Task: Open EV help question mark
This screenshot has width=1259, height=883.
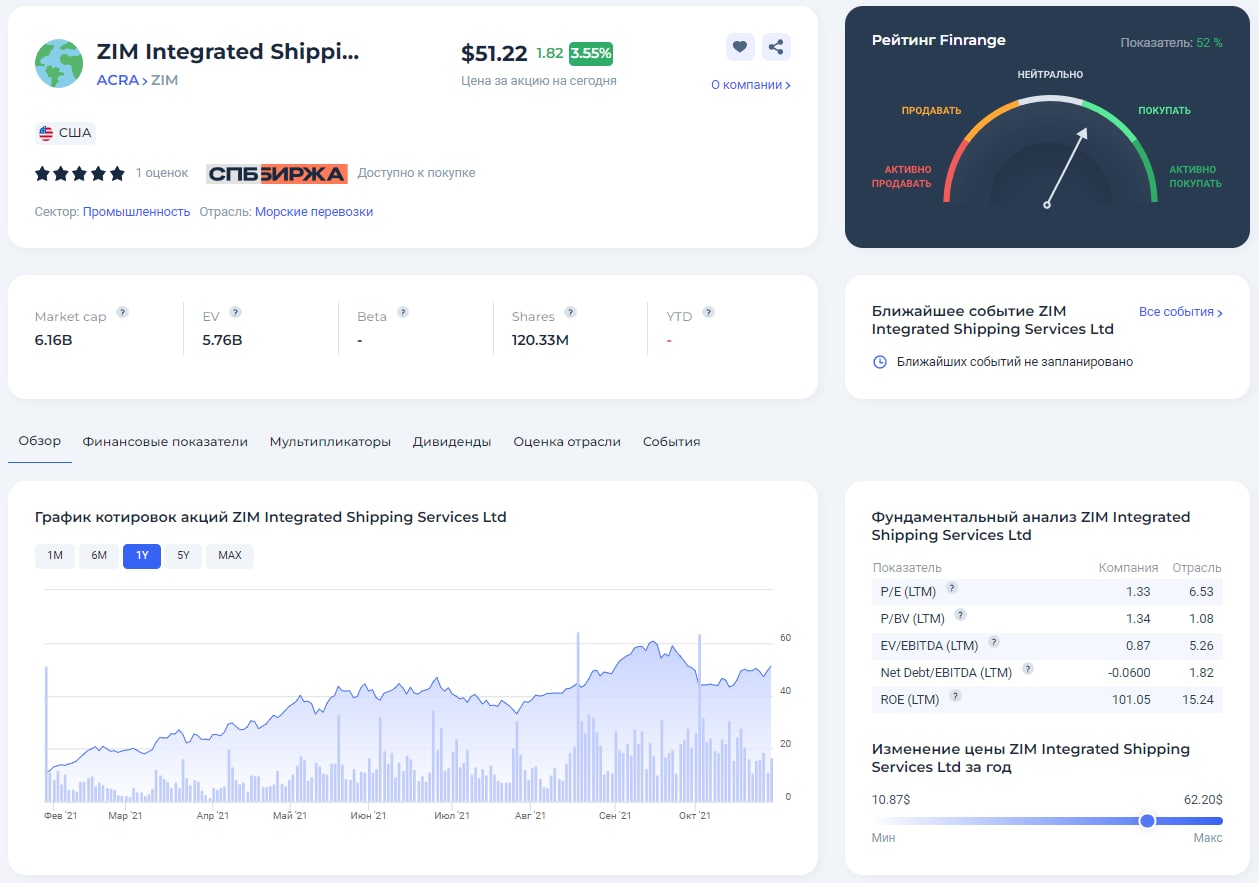Action: pos(235,312)
